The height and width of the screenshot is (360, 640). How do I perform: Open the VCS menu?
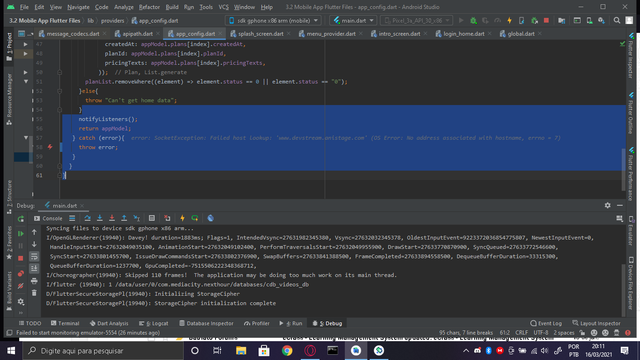pyautogui.click(x=223, y=7)
